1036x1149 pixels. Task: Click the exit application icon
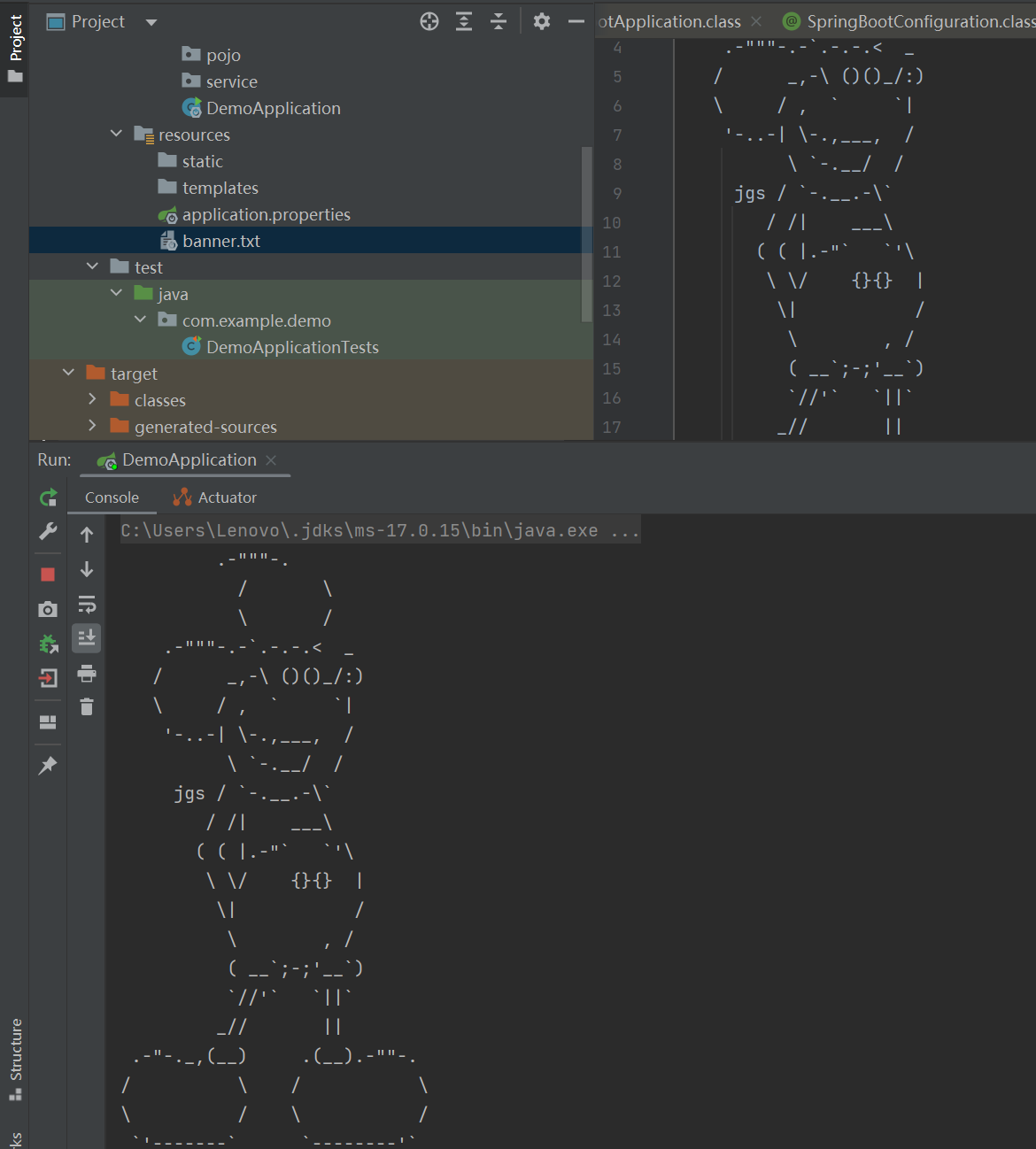pos(49,678)
